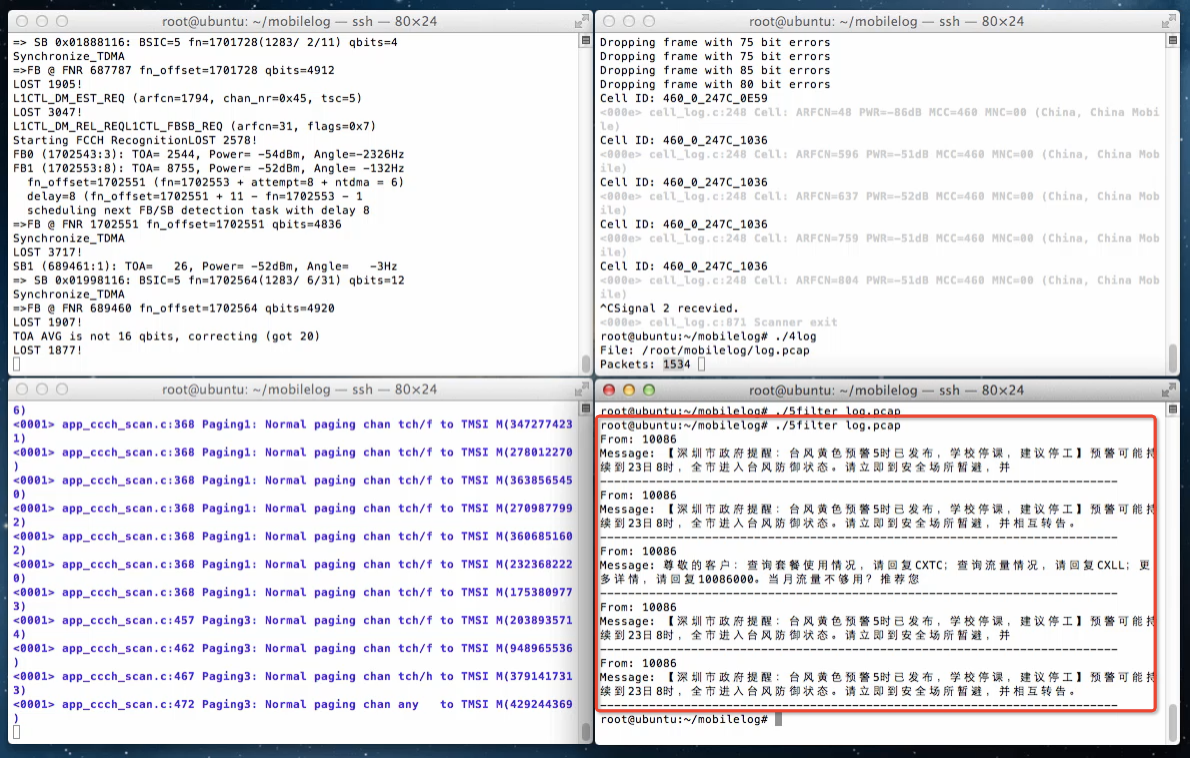Click the Packets: 1534 output line
Viewport: 1190px width, 758px height.
pyautogui.click(x=645, y=364)
